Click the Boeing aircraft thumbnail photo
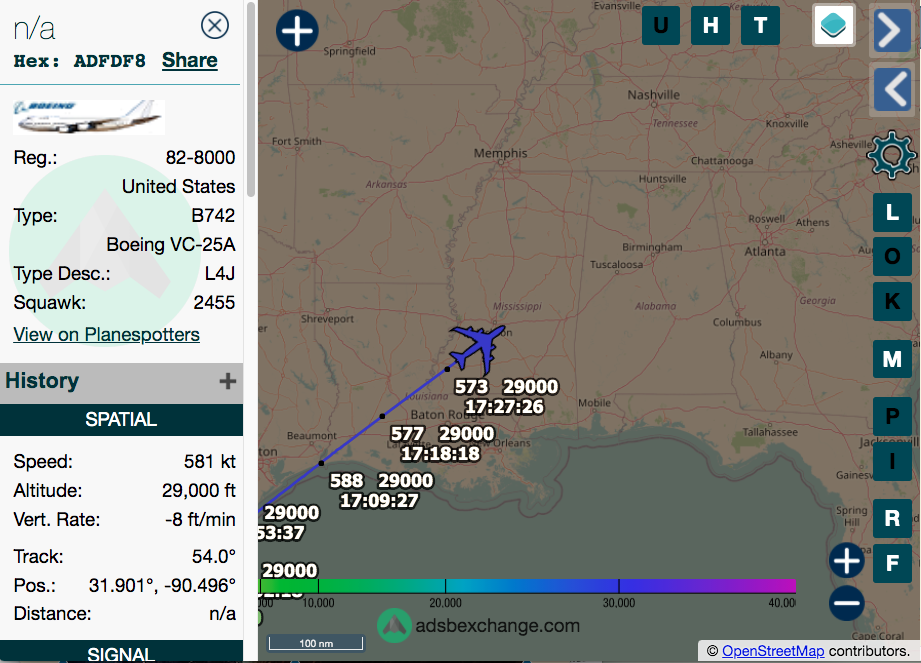The image size is (921, 663). (x=89, y=117)
